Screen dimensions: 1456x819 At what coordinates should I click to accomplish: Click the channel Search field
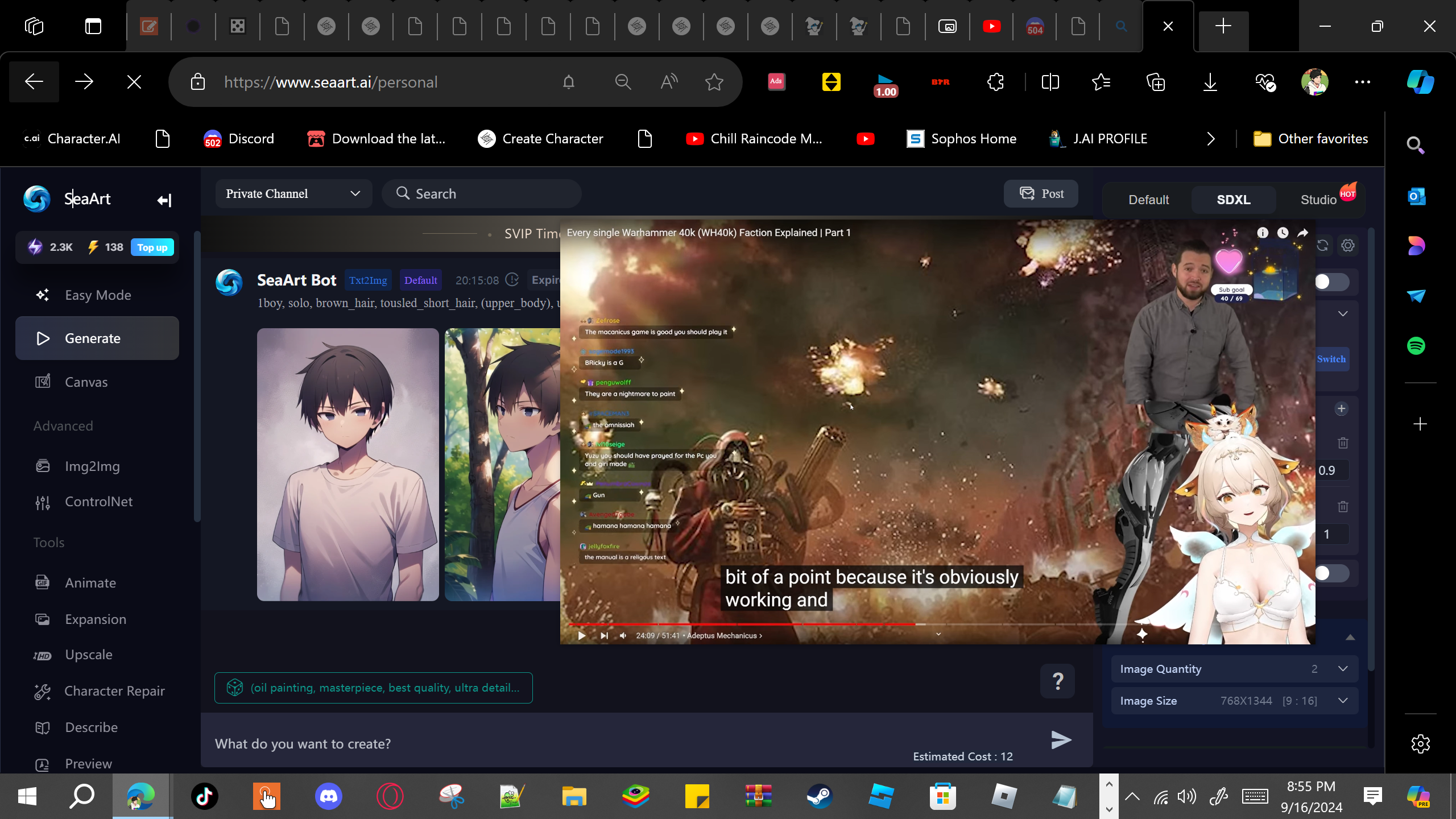[481, 194]
